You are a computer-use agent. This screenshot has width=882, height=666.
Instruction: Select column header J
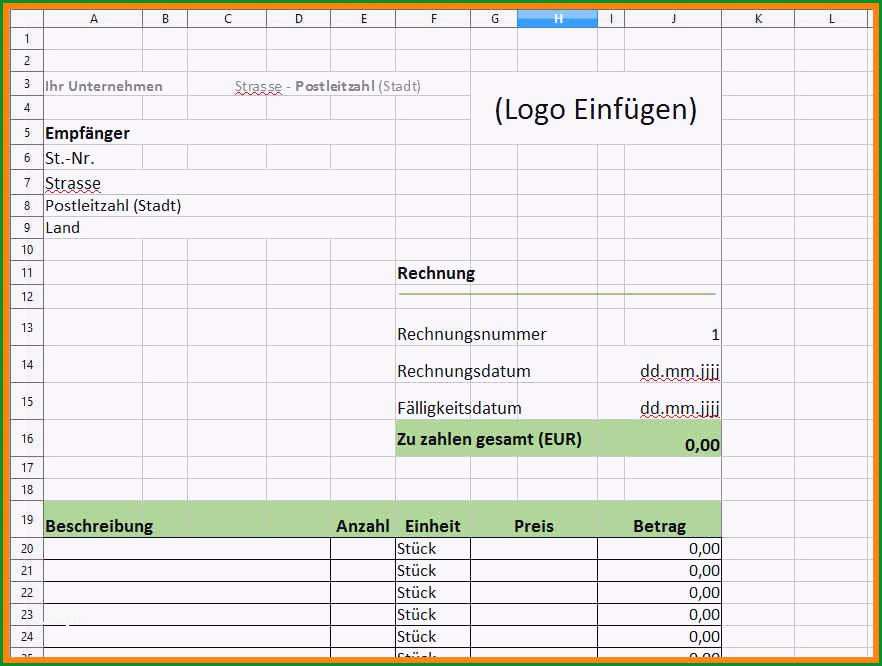pos(673,19)
